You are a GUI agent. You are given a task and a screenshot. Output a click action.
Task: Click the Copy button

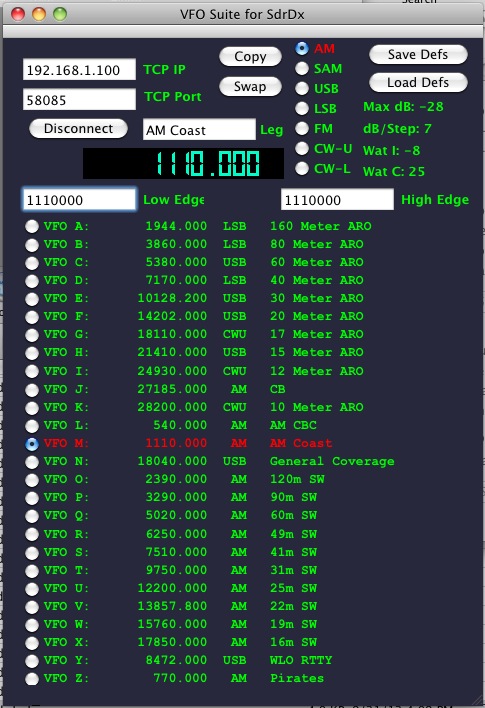click(250, 56)
